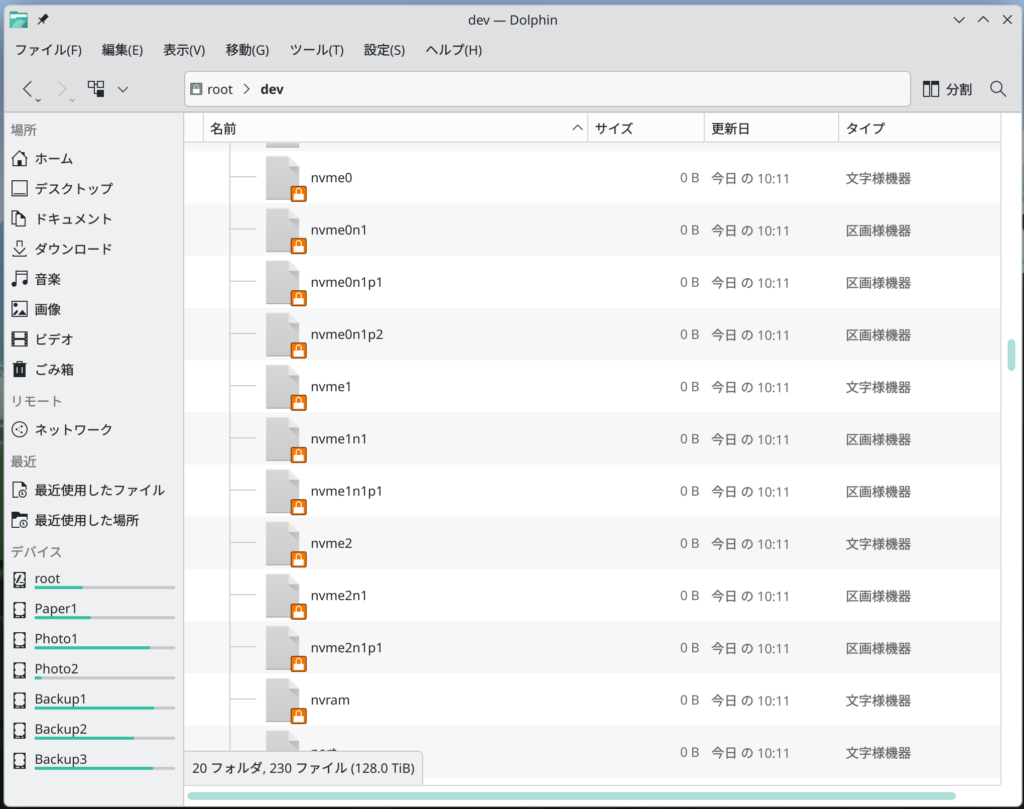The width and height of the screenshot is (1024, 809).
Task: Open ホーム in the places sidebar
Action: pos(53,158)
